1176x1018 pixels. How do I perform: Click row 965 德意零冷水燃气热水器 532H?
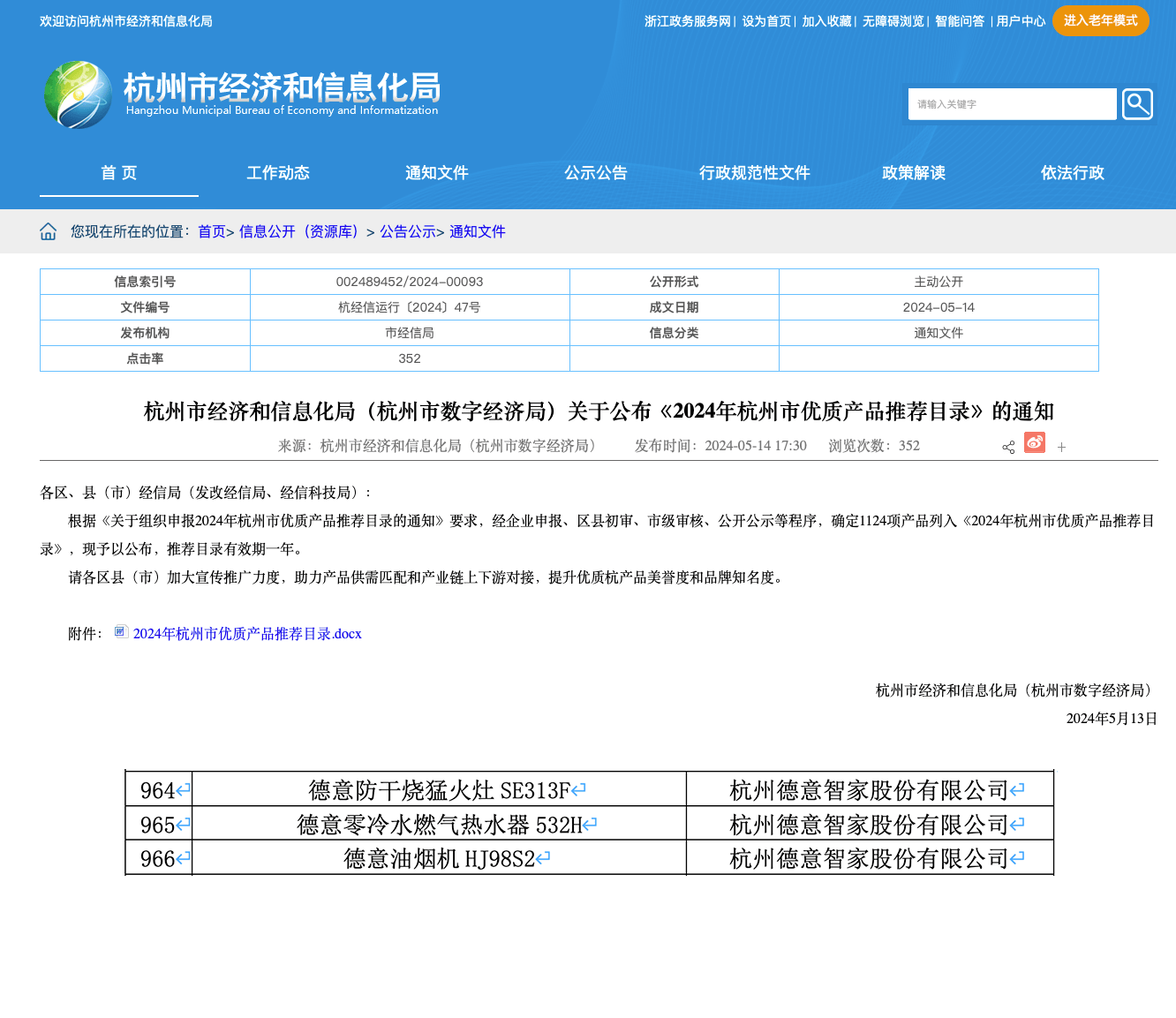590,824
